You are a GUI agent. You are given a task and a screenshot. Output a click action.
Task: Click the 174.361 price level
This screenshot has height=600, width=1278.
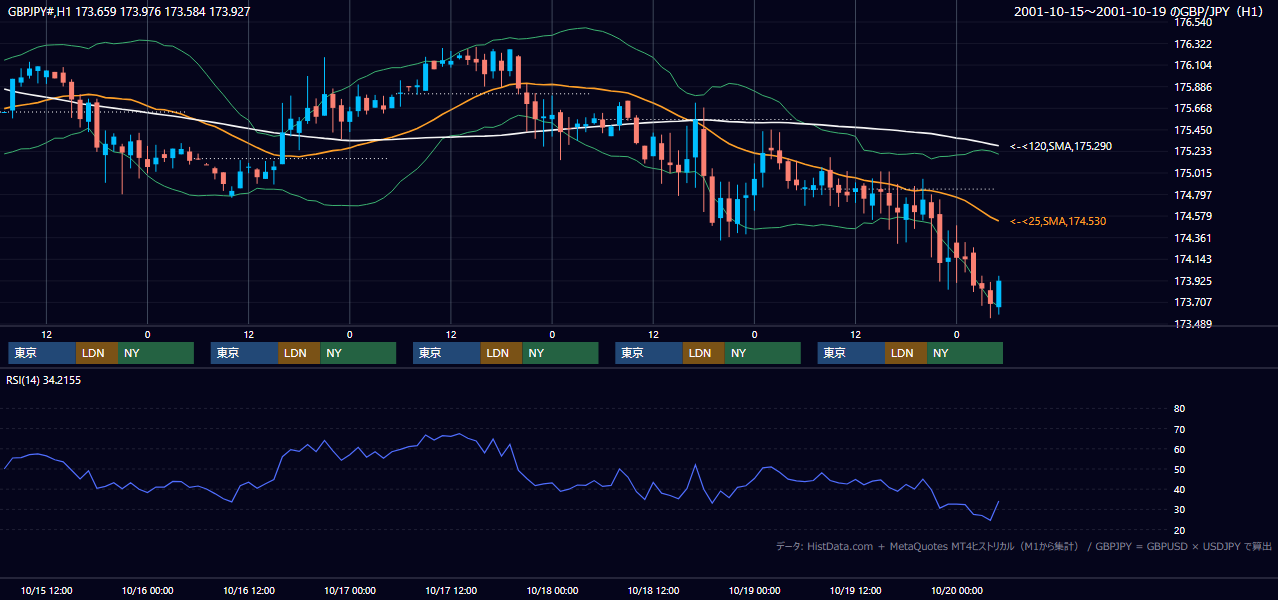point(1193,238)
